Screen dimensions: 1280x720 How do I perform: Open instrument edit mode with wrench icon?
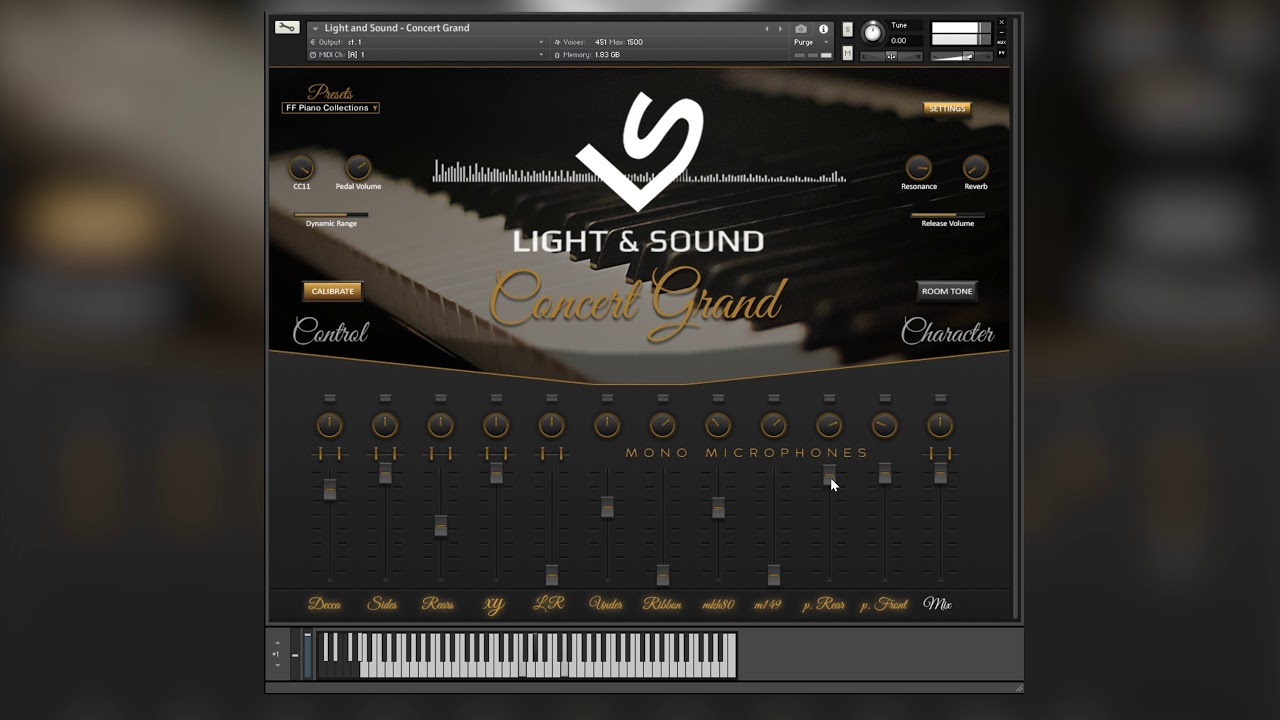(x=287, y=28)
